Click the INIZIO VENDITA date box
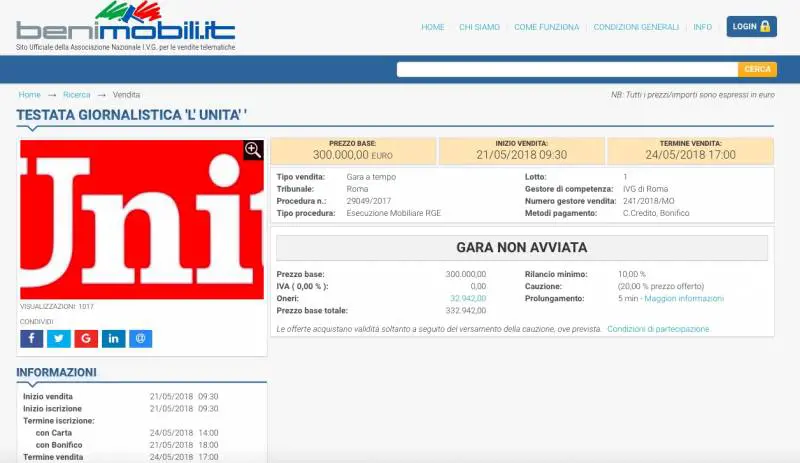Image resolution: width=800 pixels, height=463 pixels. tap(521, 151)
